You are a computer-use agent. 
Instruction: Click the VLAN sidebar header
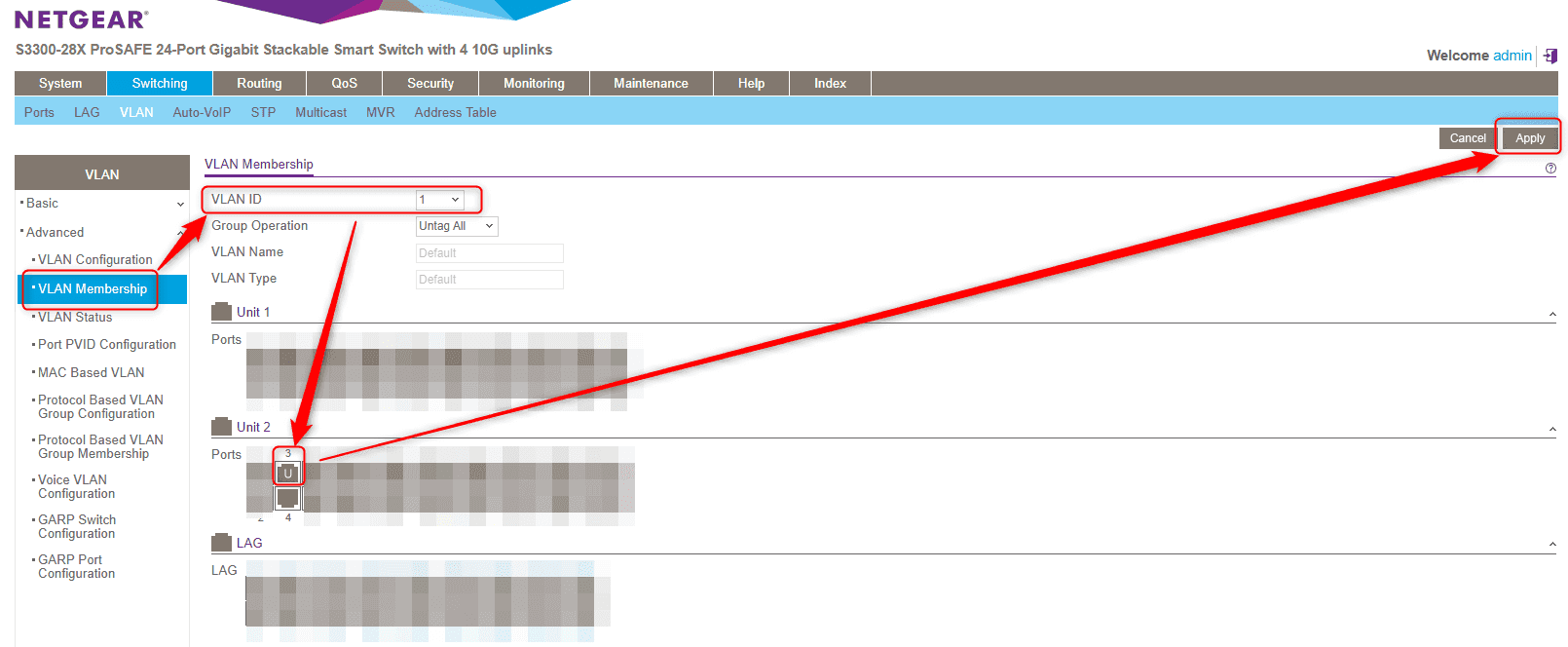tap(102, 173)
